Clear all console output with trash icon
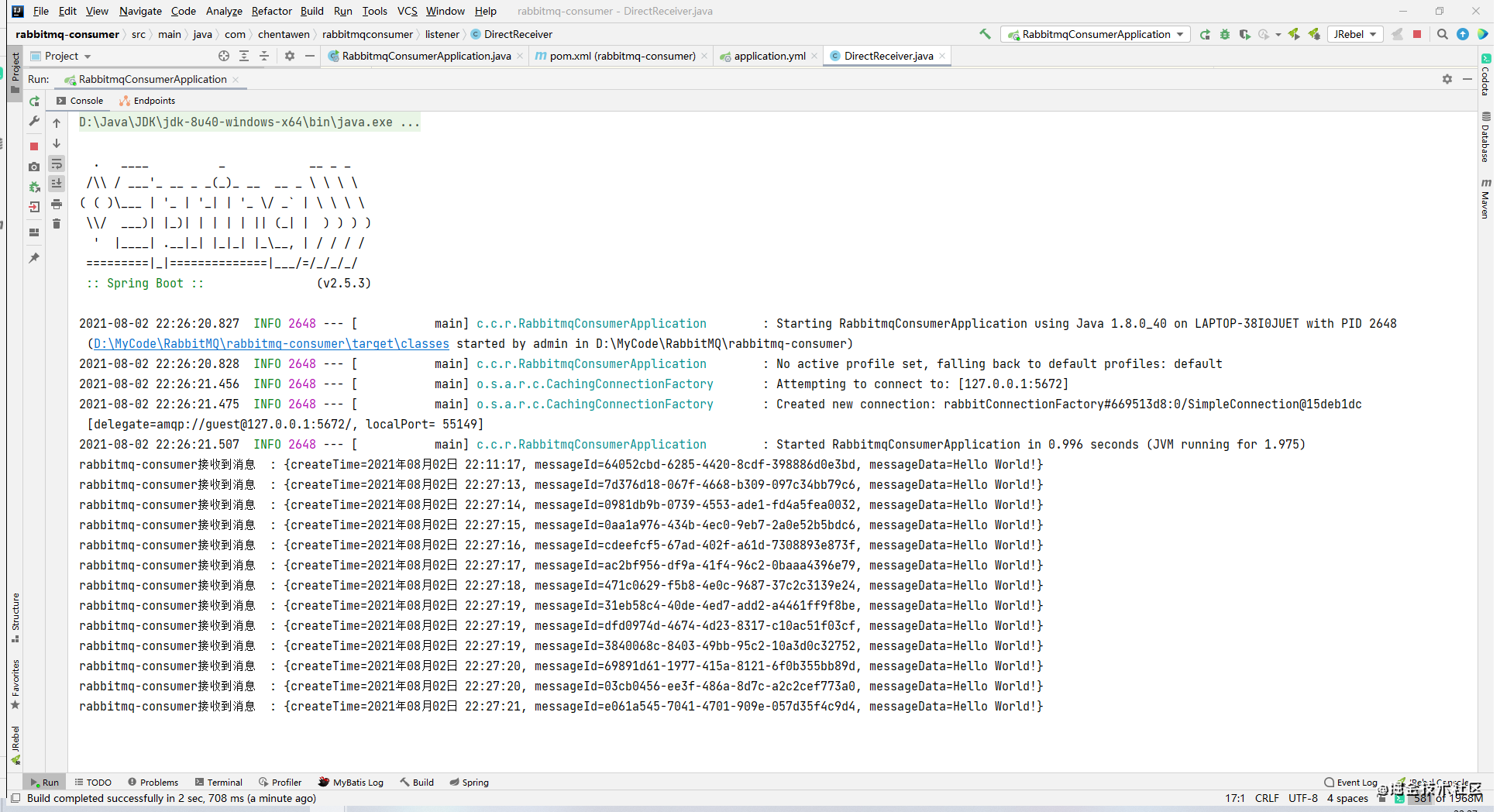 point(57,224)
